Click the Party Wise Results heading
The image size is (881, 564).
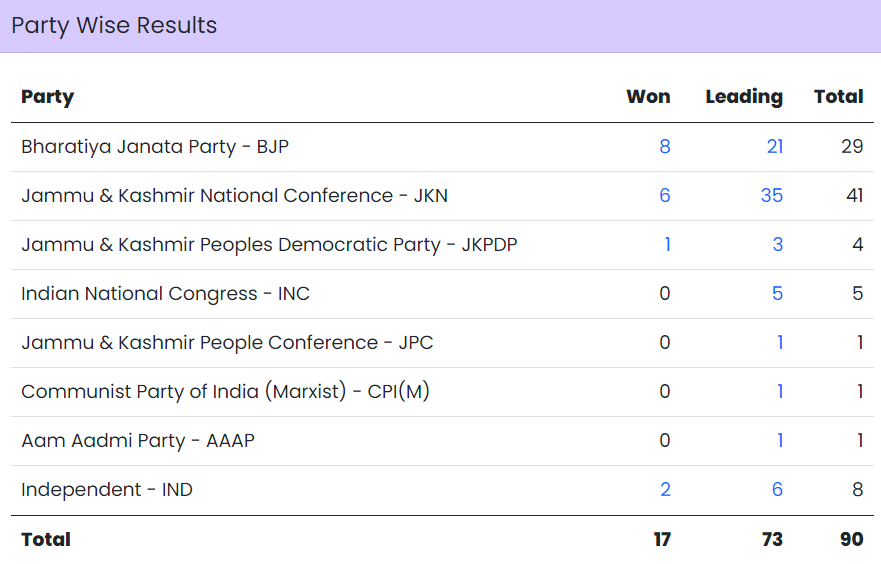[x=114, y=26]
